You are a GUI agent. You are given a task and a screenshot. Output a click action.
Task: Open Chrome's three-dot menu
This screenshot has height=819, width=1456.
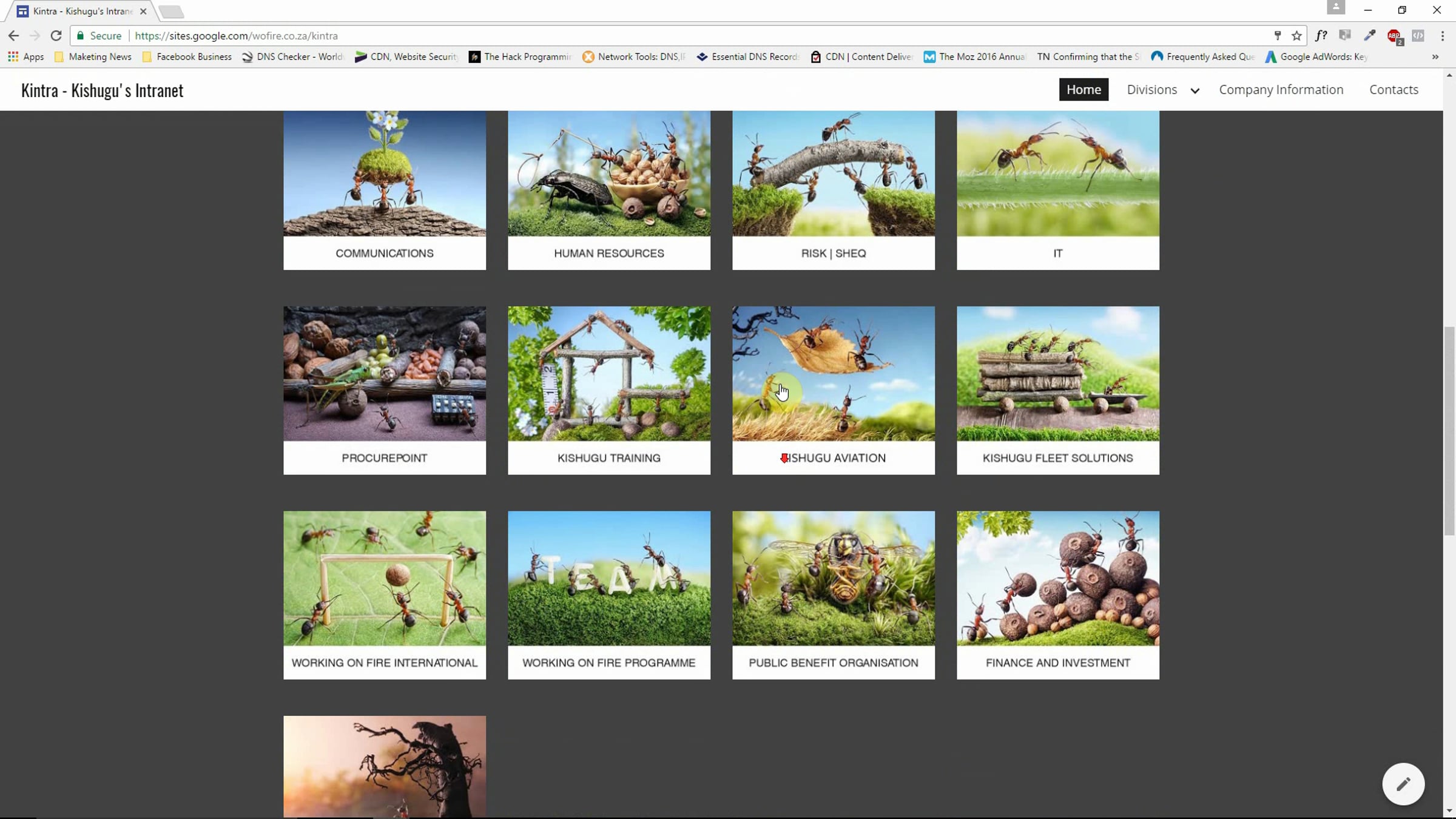[x=1442, y=36]
